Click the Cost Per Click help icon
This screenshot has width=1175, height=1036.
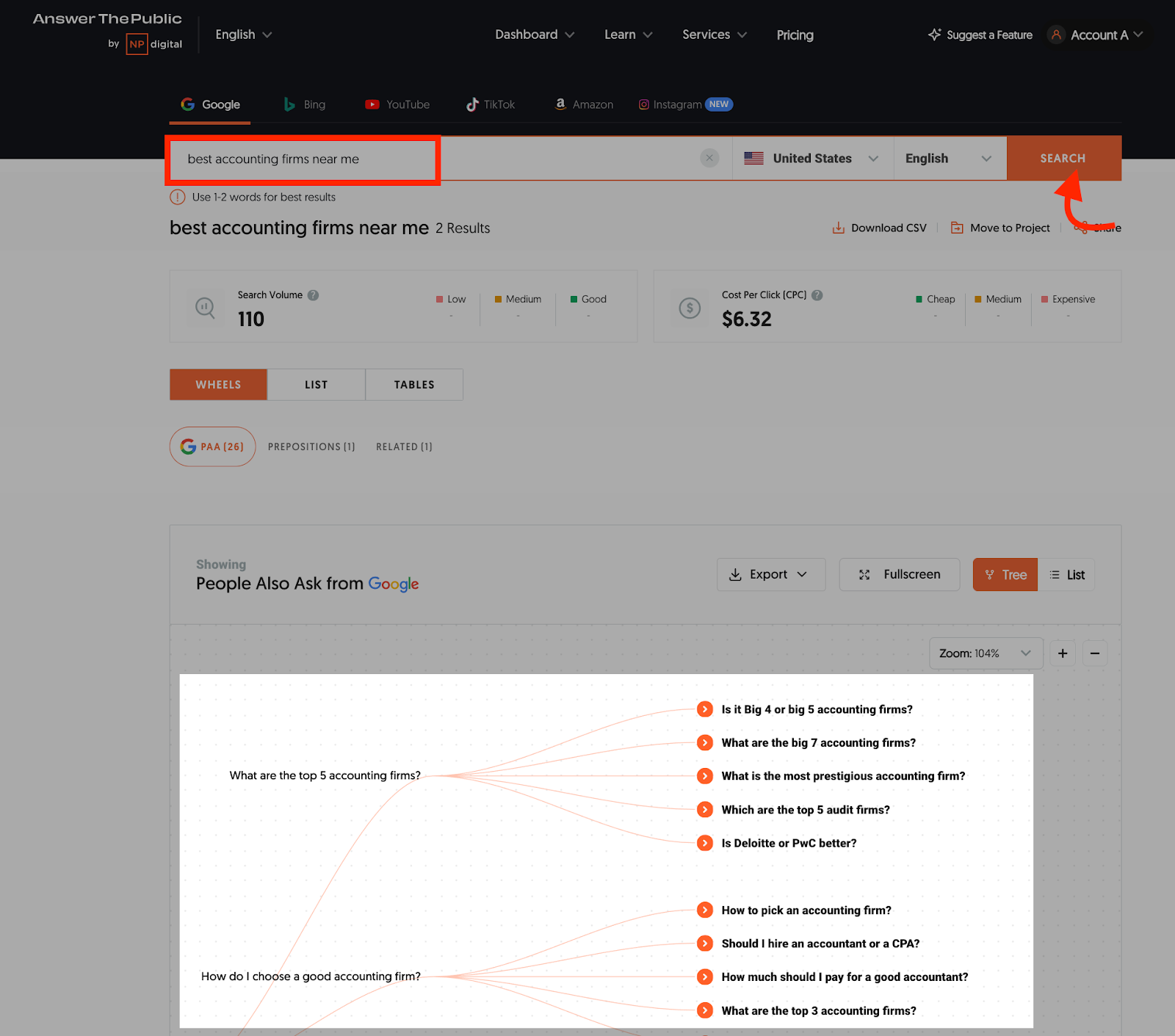click(x=817, y=295)
